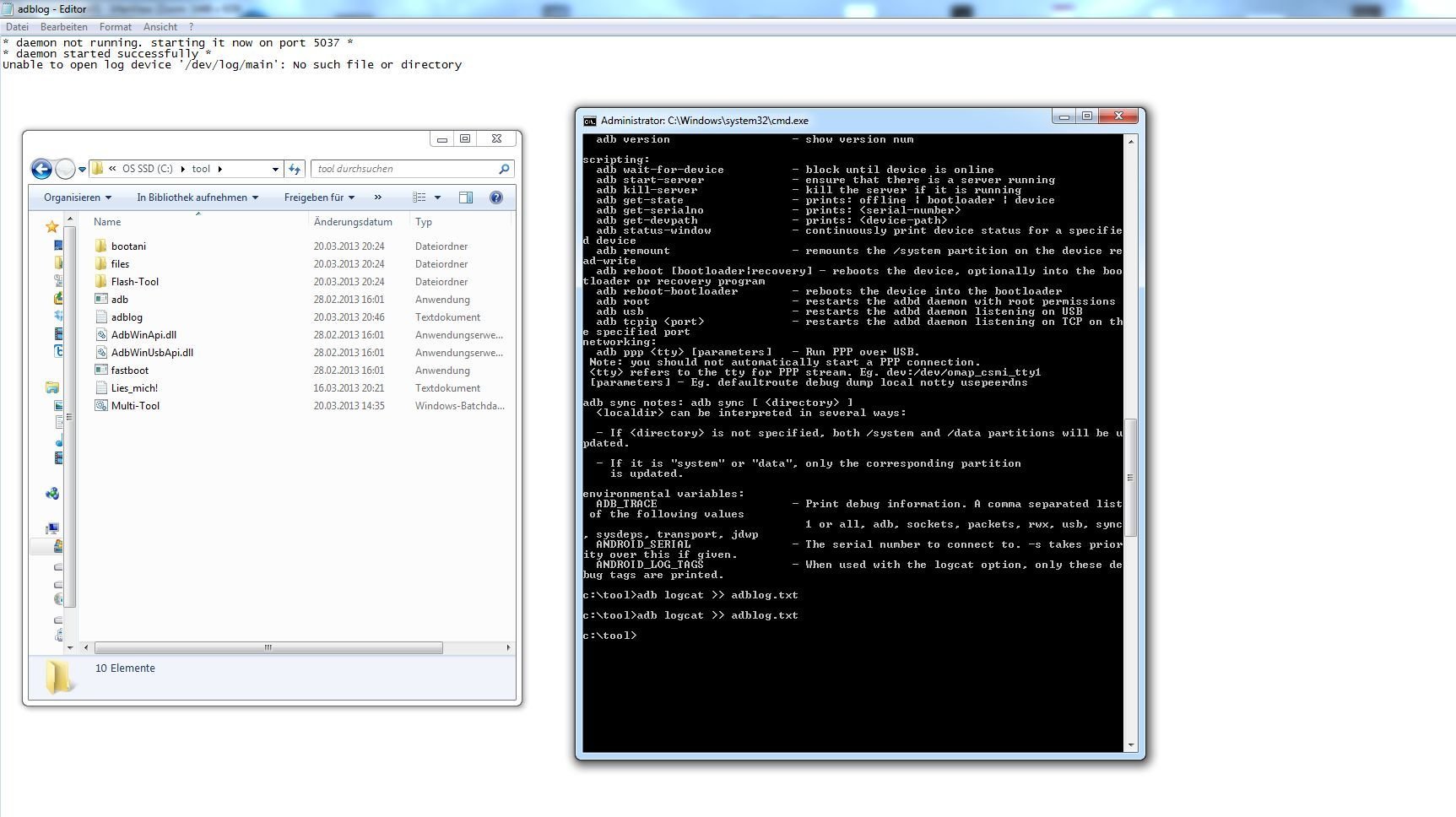The width and height of the screenshot is (1456, 817).
Task: Click the tool breadcrumb segment
Action: tap(201, 169)
